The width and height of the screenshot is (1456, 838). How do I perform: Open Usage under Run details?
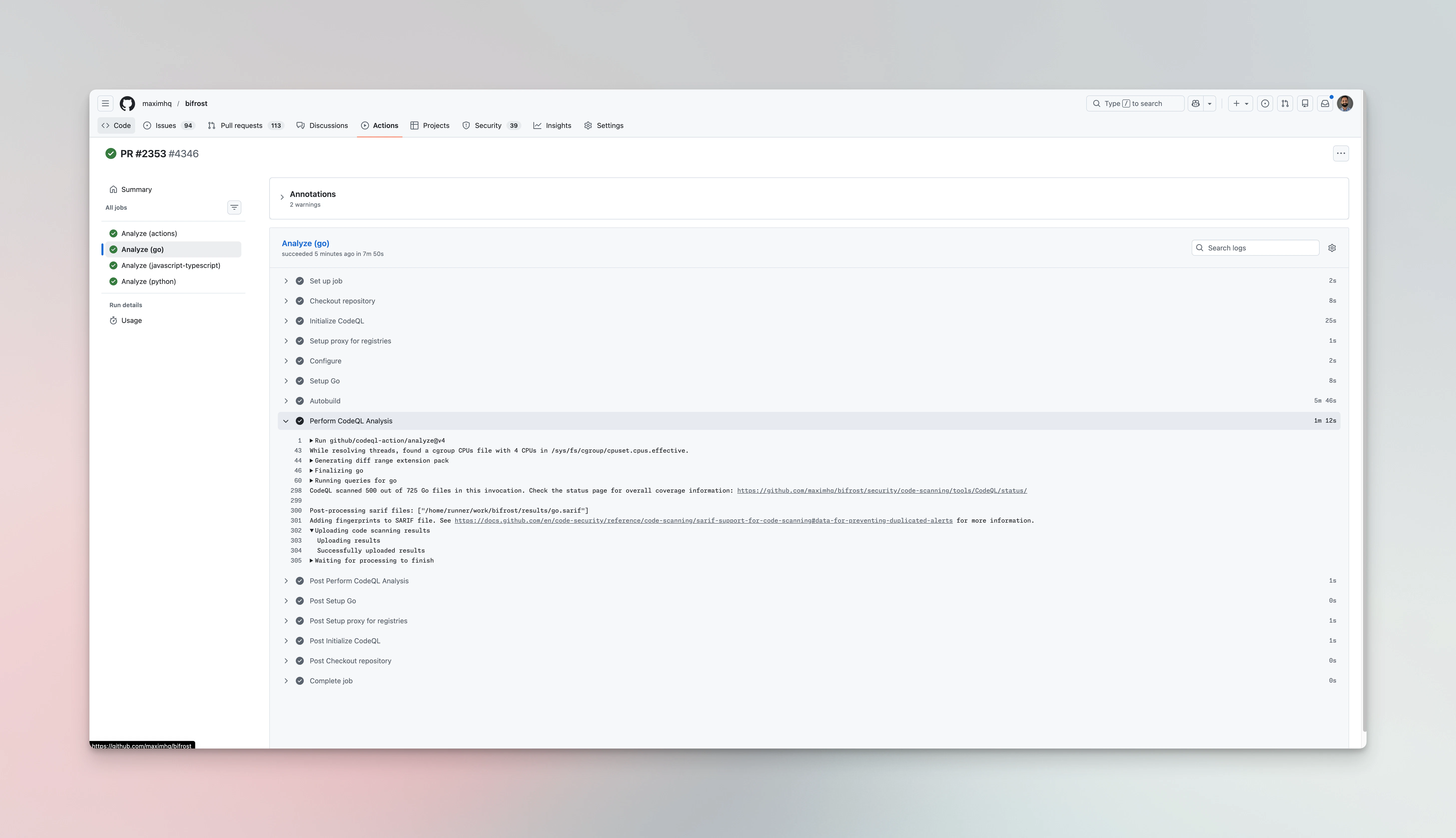click(131, 321)
